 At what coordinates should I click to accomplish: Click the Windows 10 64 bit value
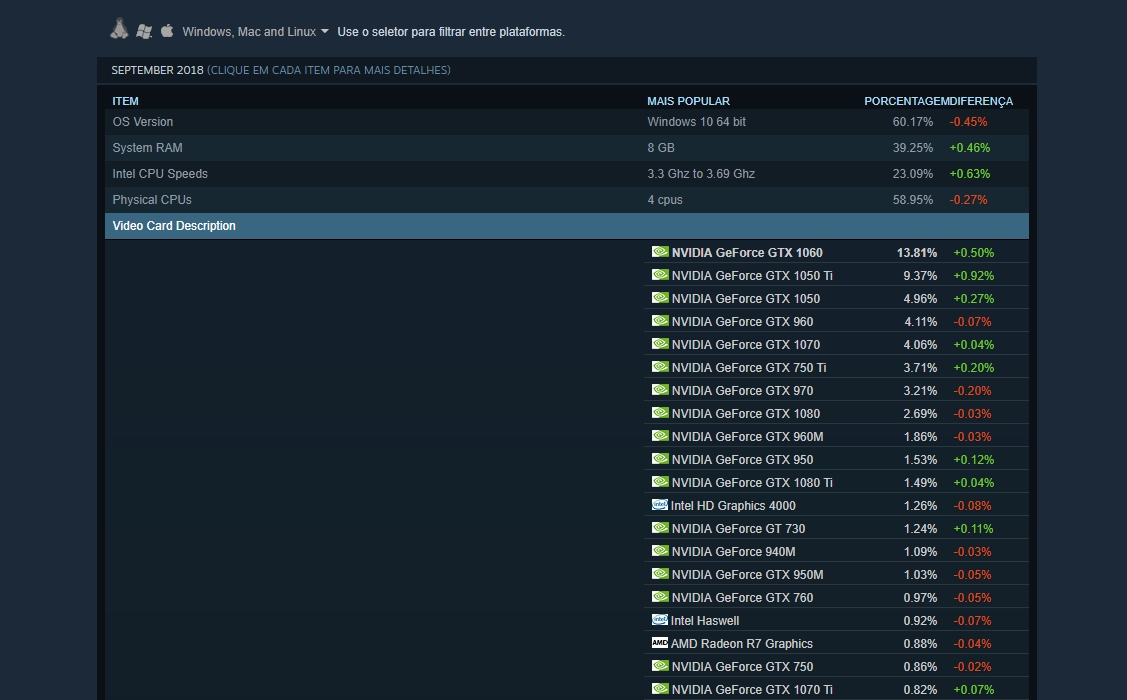point(696,122)
